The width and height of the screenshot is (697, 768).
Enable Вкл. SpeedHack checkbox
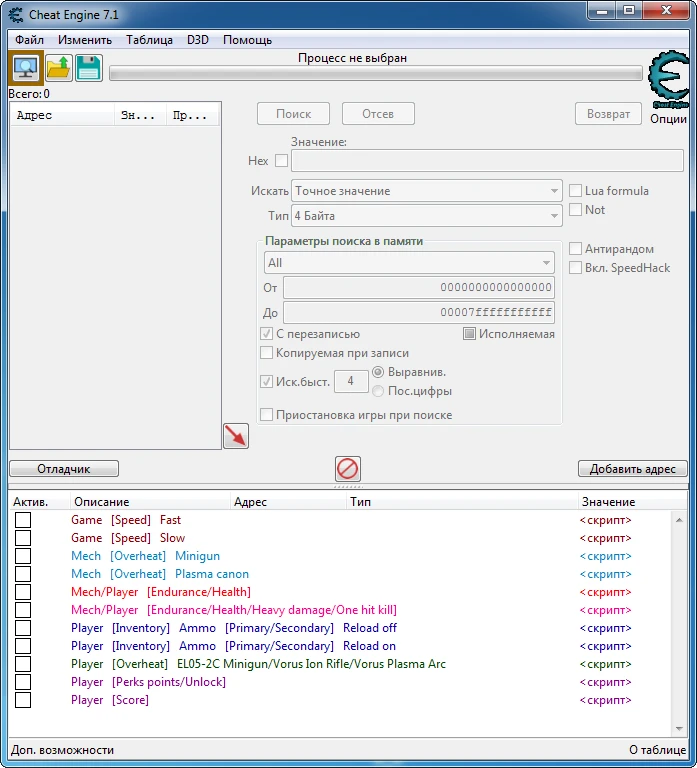pos(576,268)
